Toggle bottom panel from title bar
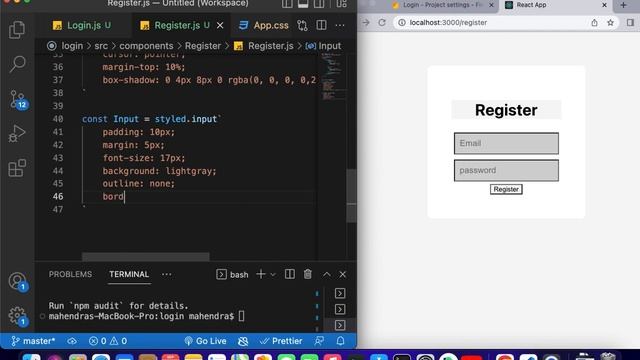640x360 pixels. (303, 4)
